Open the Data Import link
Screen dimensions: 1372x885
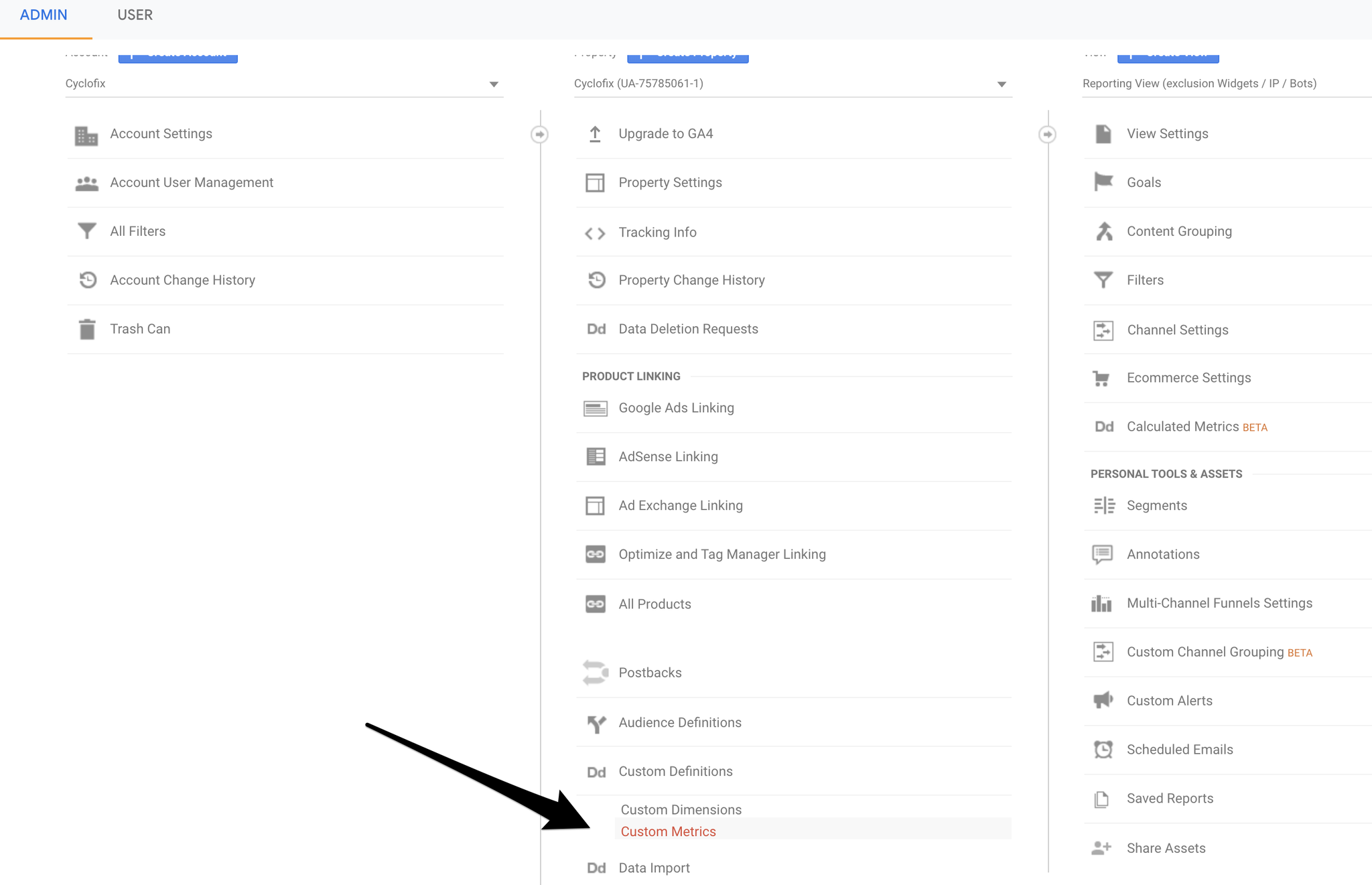pyautogui.click(x=654, y=868)
